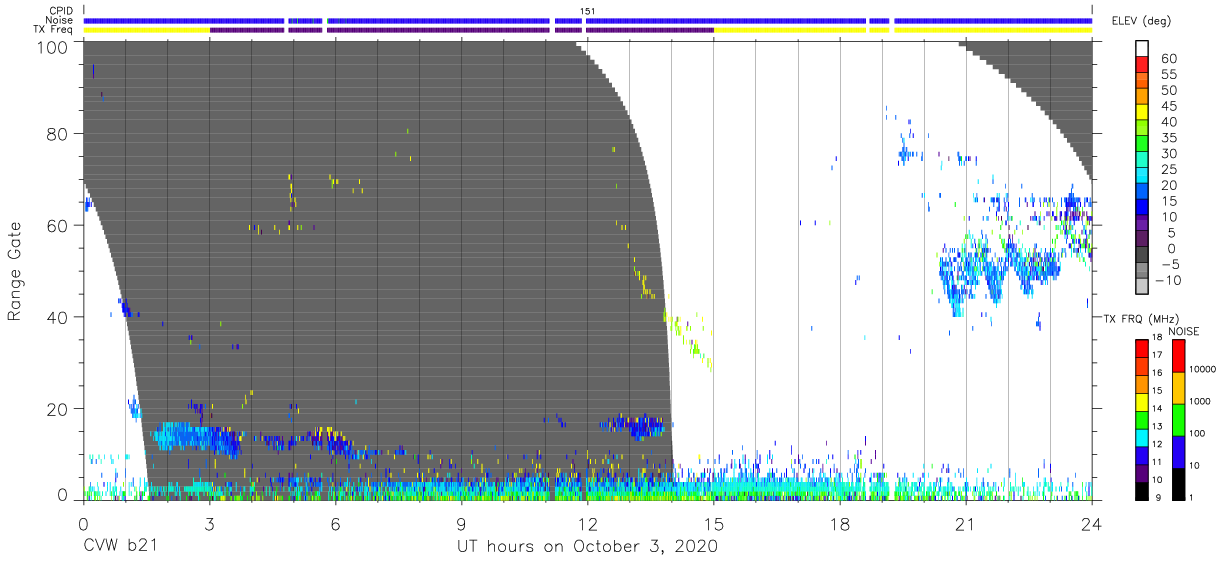Click the 35 label on ELEV colorbar
The image size is (1228, 567).
click(x=1169, y=137)
